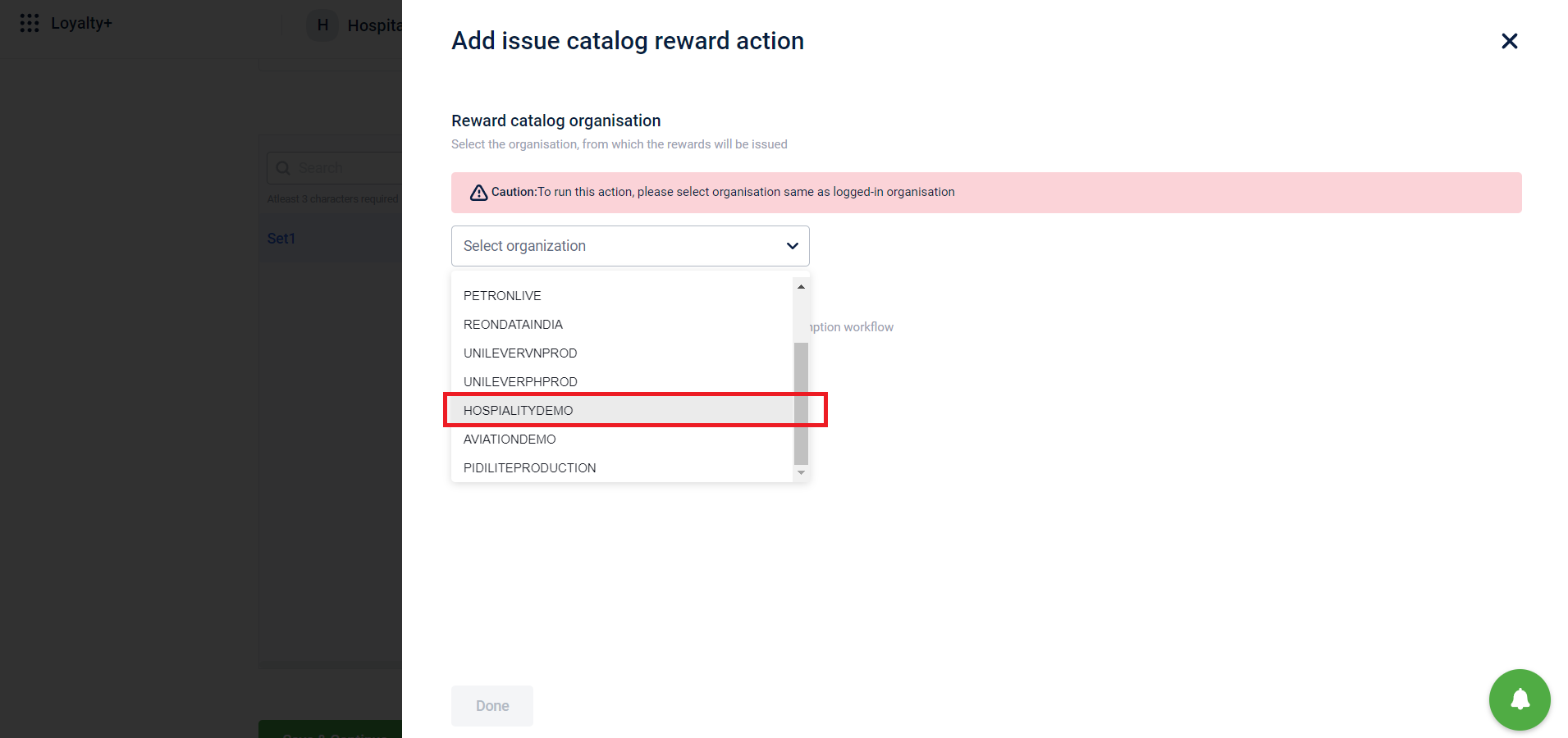The image size is (1568, 738).
Task: Click the chevron on the Select organization field
Action: [x=791, y=246]
